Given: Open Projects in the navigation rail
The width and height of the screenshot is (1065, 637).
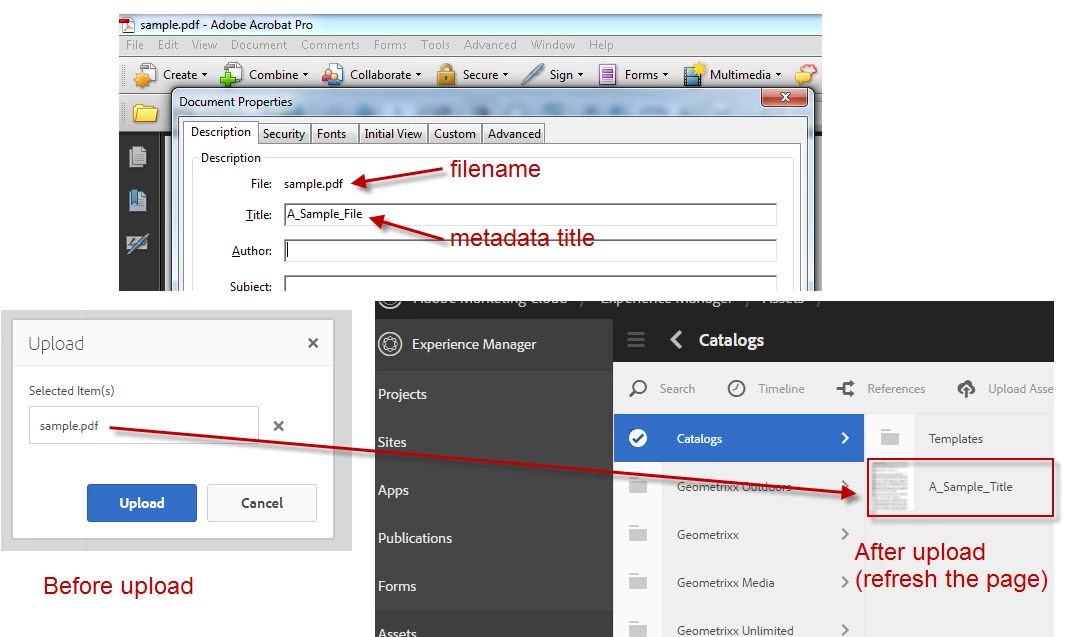Looking at the screenshot, I should tap(402, 394).
